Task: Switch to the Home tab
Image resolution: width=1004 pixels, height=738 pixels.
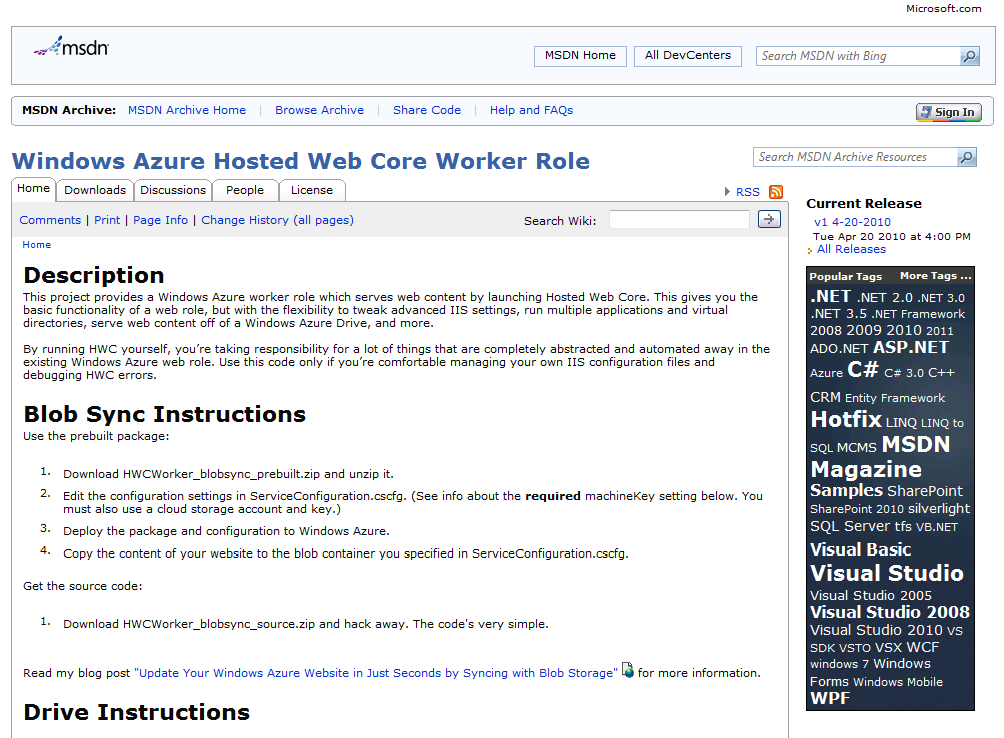Action: (33, 189)
